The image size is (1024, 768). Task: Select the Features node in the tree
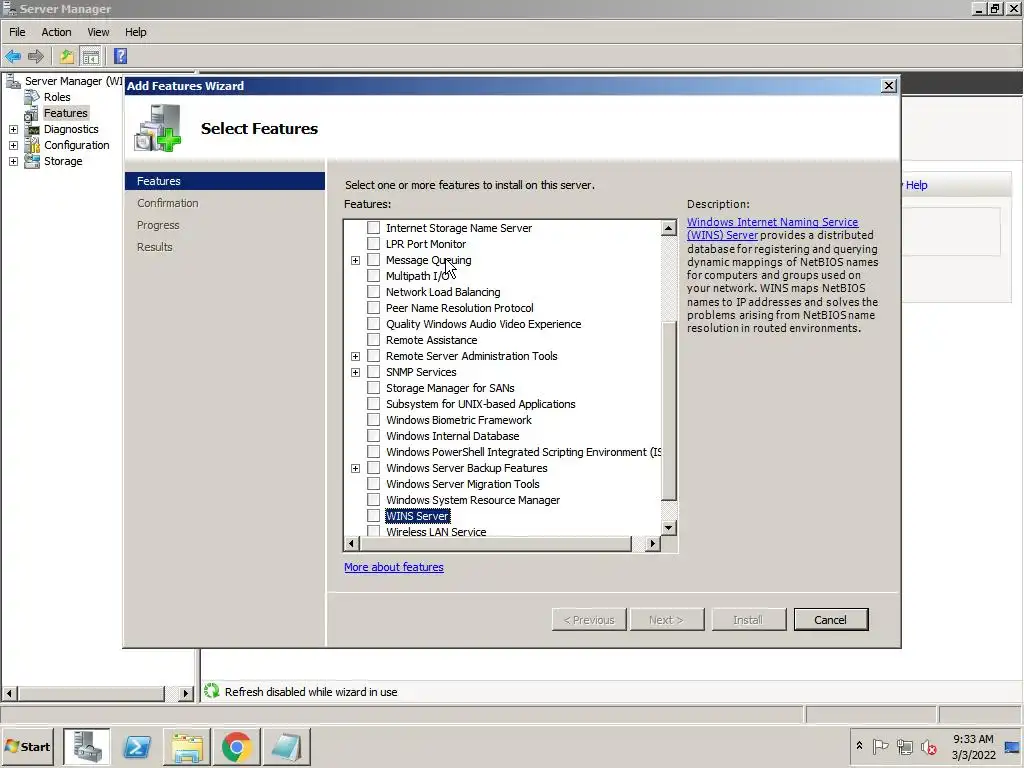point(65,113)
